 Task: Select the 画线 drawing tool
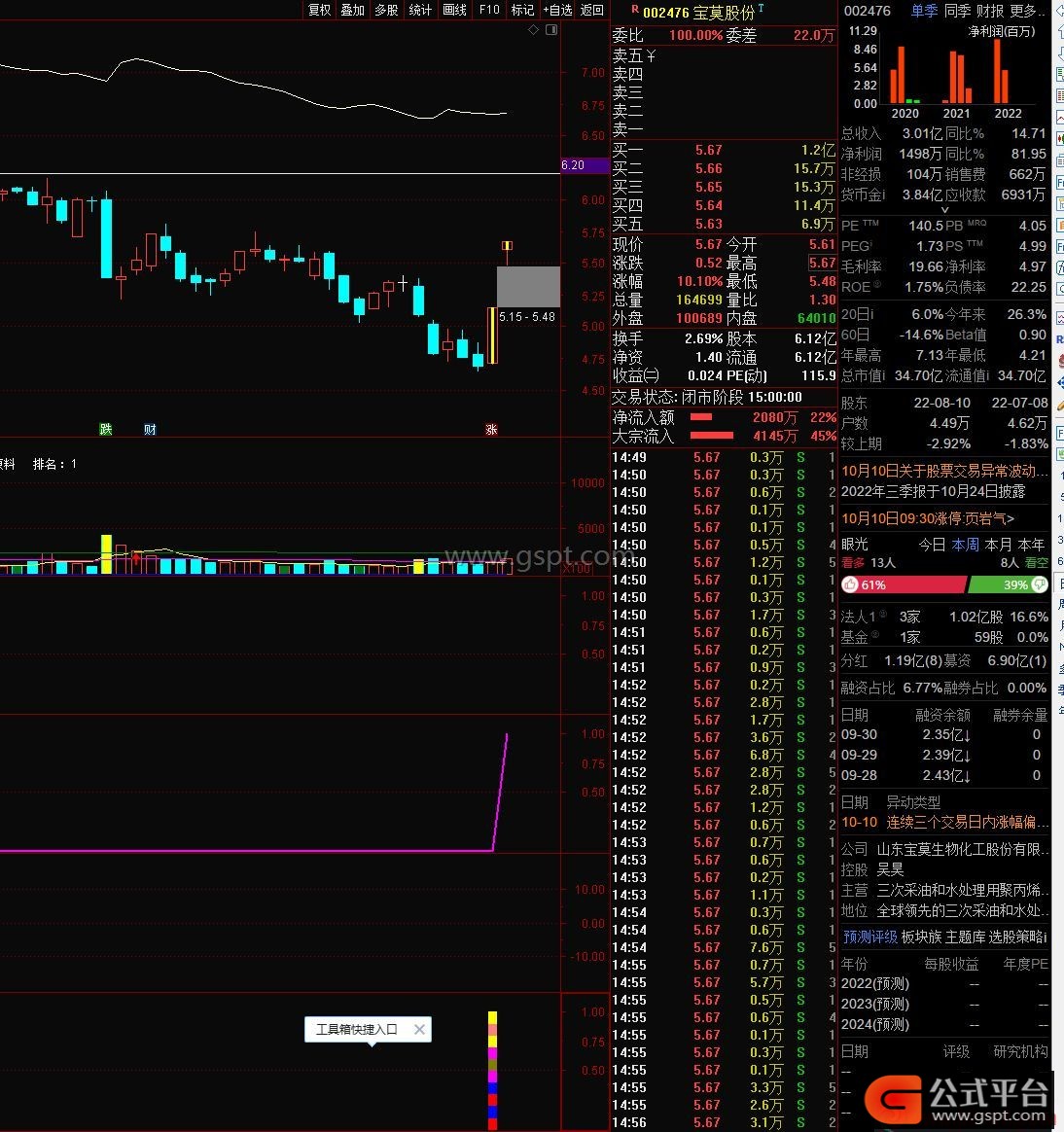[455, 10]
